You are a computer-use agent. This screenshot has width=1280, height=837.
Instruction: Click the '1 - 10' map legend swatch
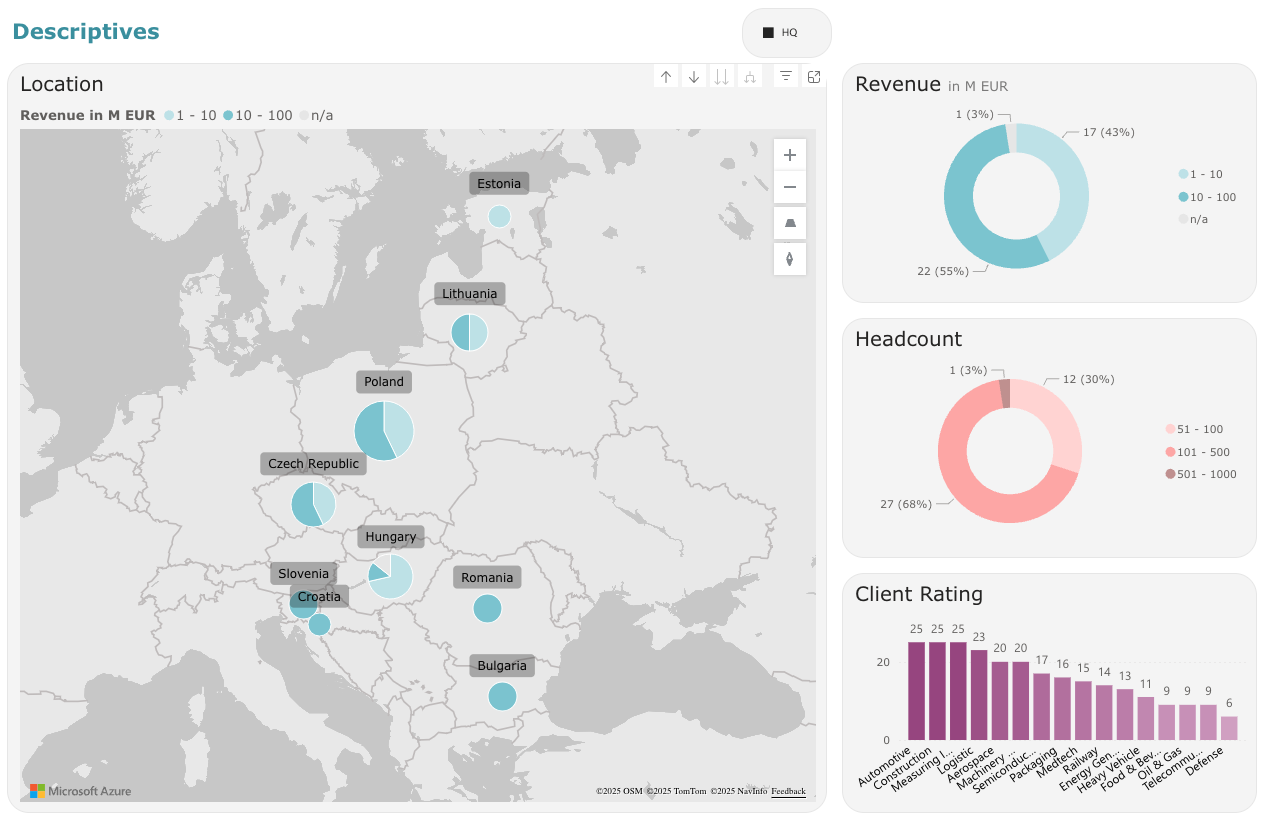(x=169, y=116)
